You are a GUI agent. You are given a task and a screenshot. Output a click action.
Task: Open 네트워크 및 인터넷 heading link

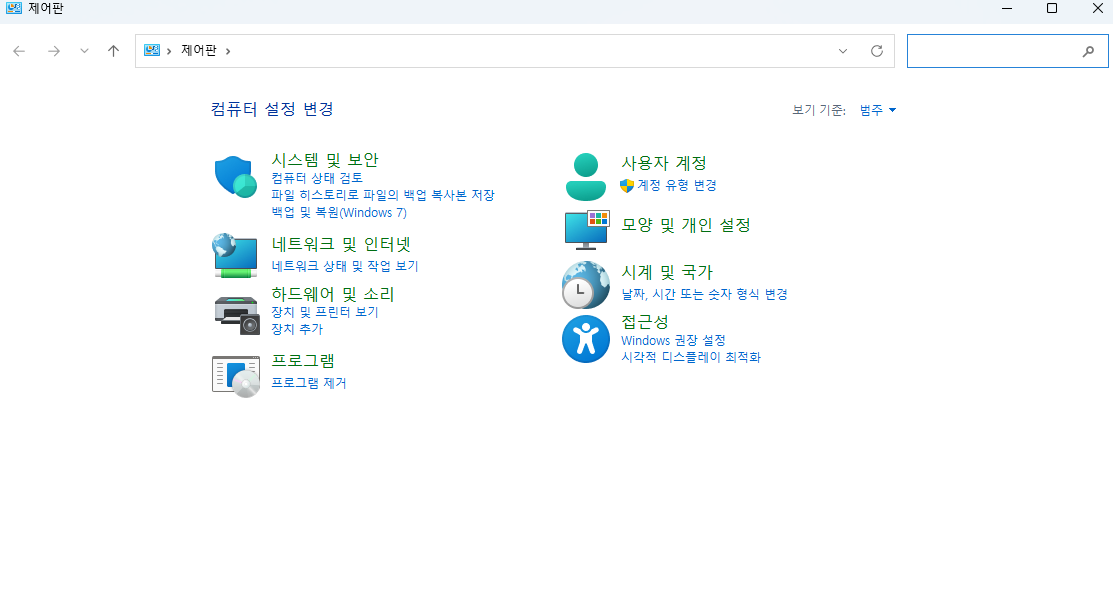(341, 244)
